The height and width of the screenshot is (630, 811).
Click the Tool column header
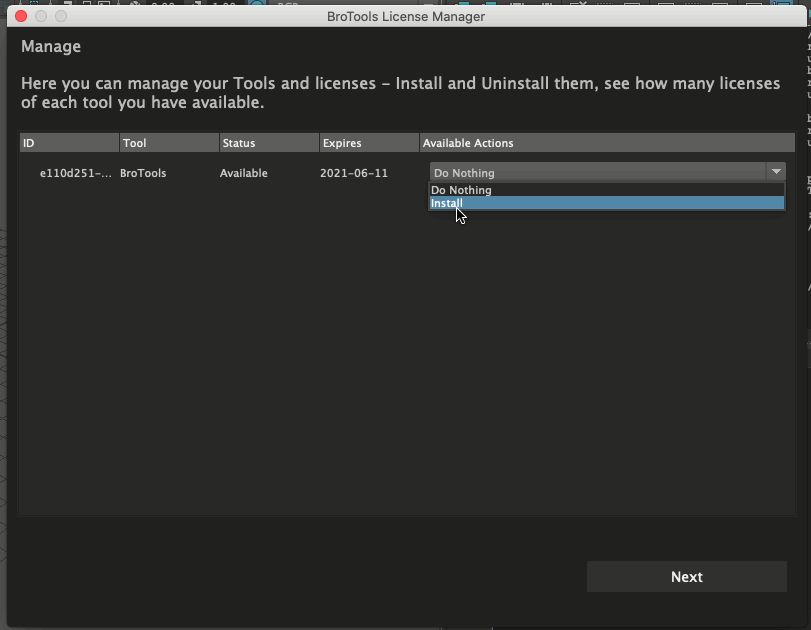169,143
